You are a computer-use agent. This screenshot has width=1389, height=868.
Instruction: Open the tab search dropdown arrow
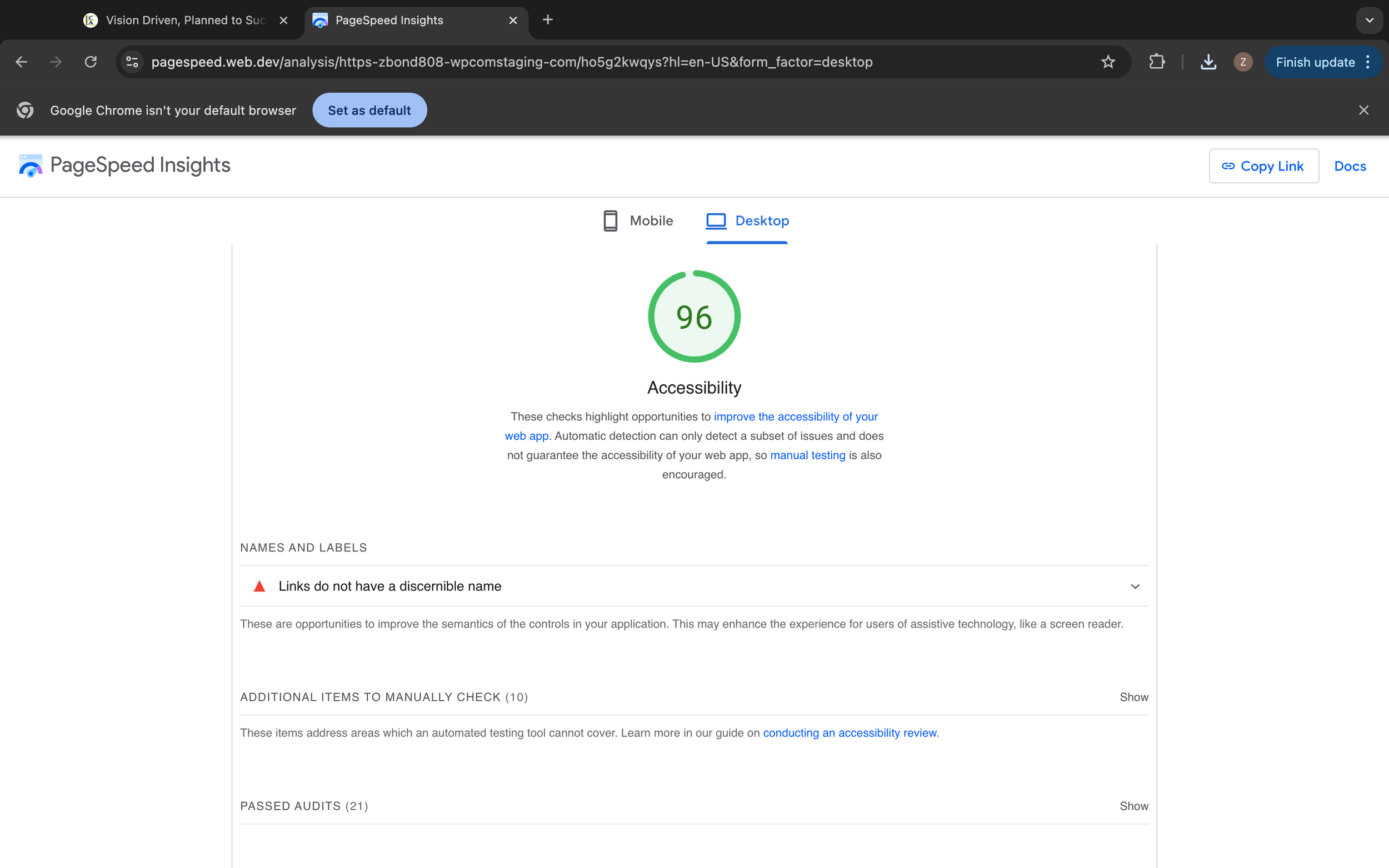tap(1369, 20)
